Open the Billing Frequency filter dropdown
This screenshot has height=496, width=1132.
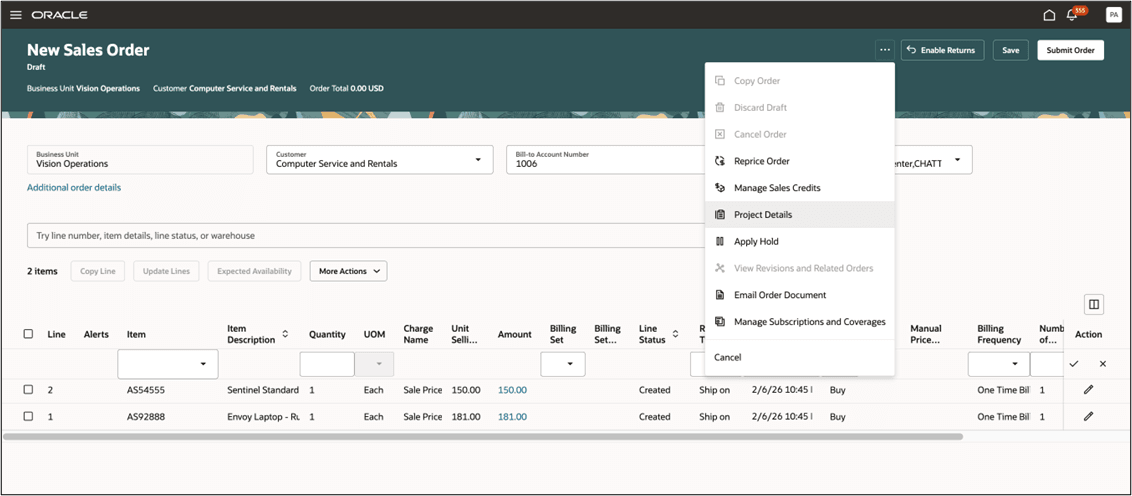[x=1015, y=364]
